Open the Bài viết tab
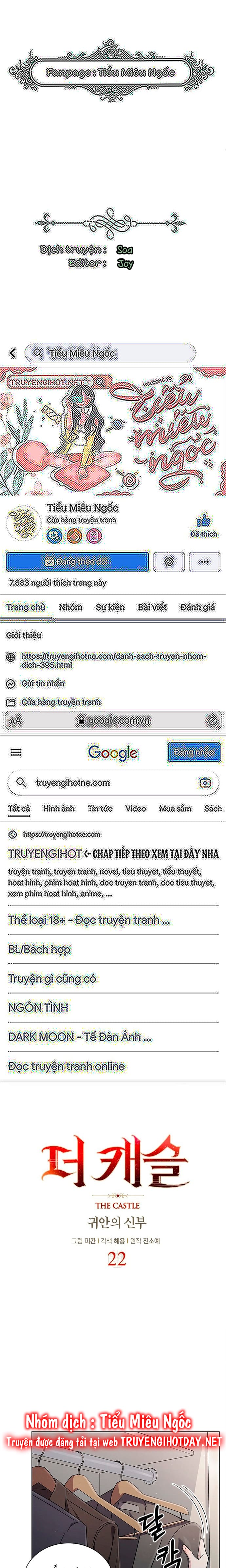This screenshot has width=226, height=1568. tap(152, 607)
